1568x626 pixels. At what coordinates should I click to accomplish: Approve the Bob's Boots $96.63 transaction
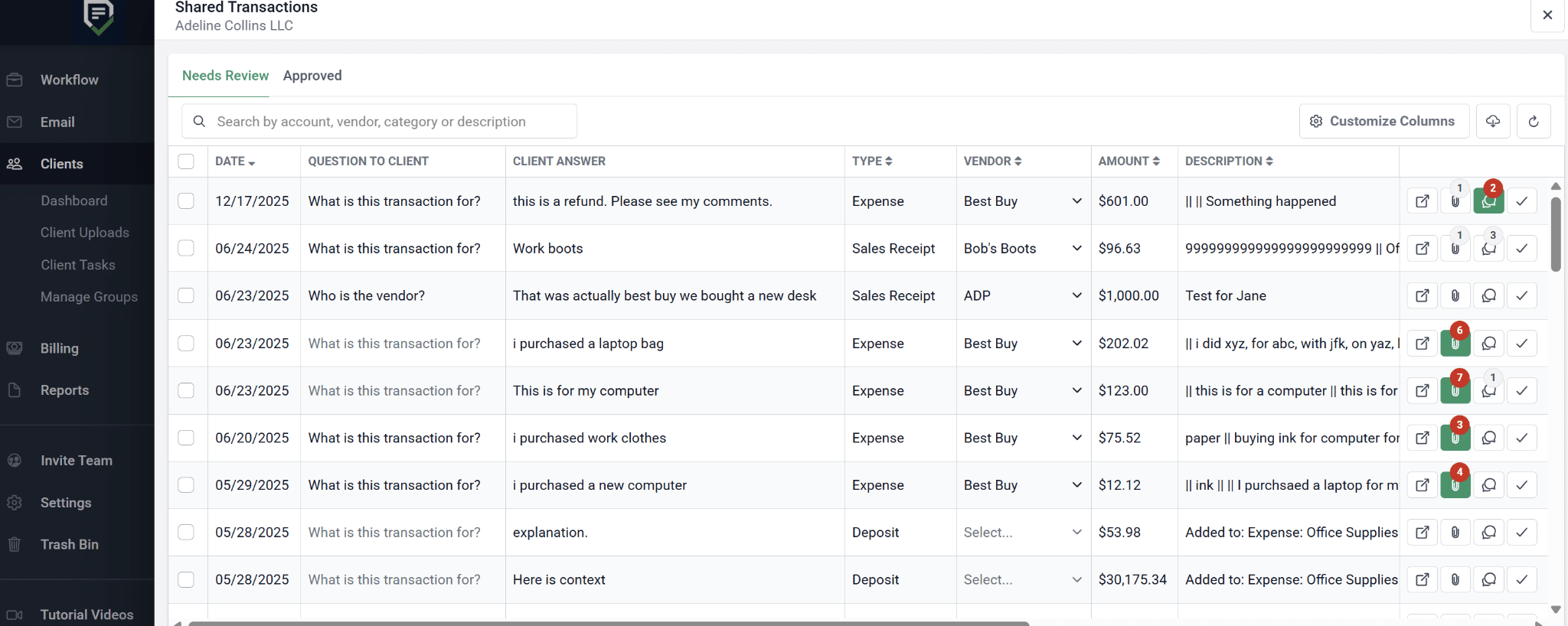1522,249
